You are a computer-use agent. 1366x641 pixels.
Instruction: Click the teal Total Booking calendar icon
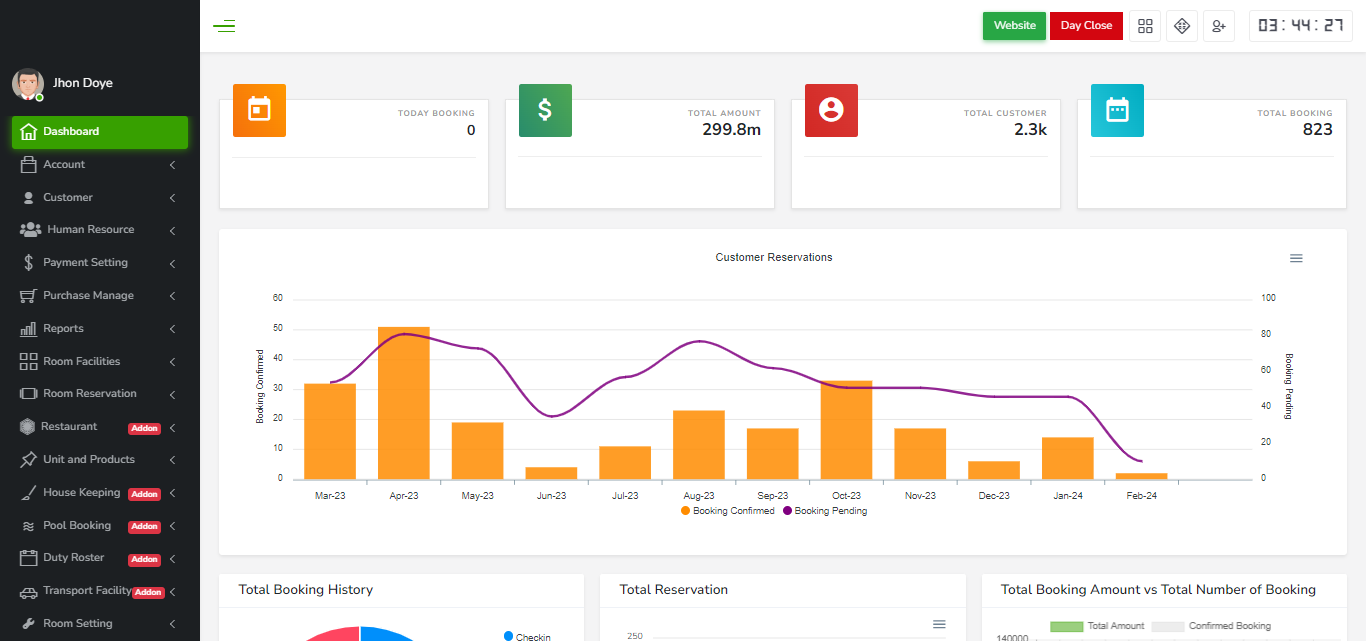click(1117, 110)
